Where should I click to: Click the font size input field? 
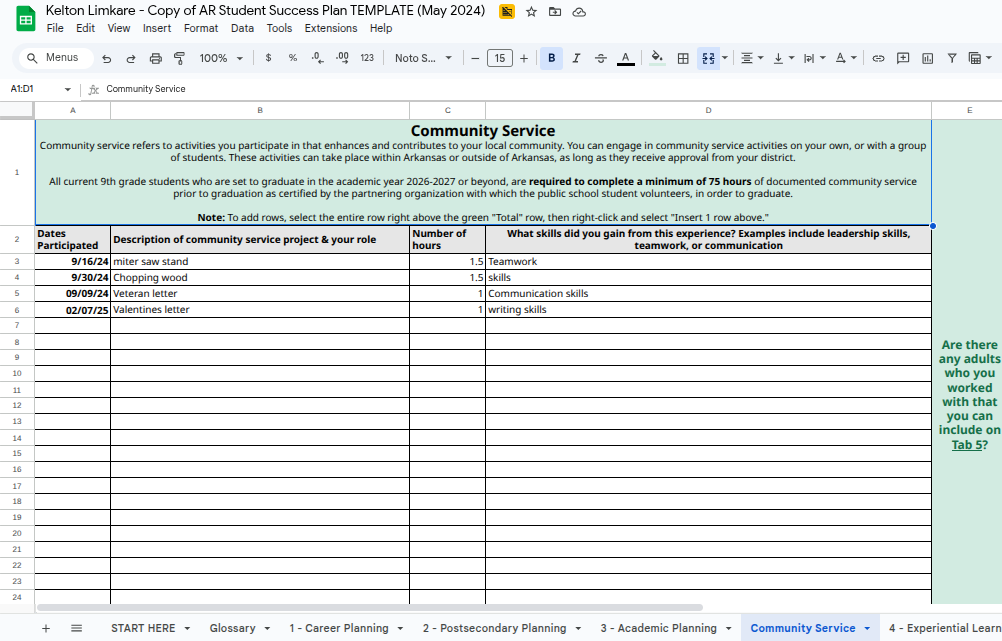click(499, 58)
